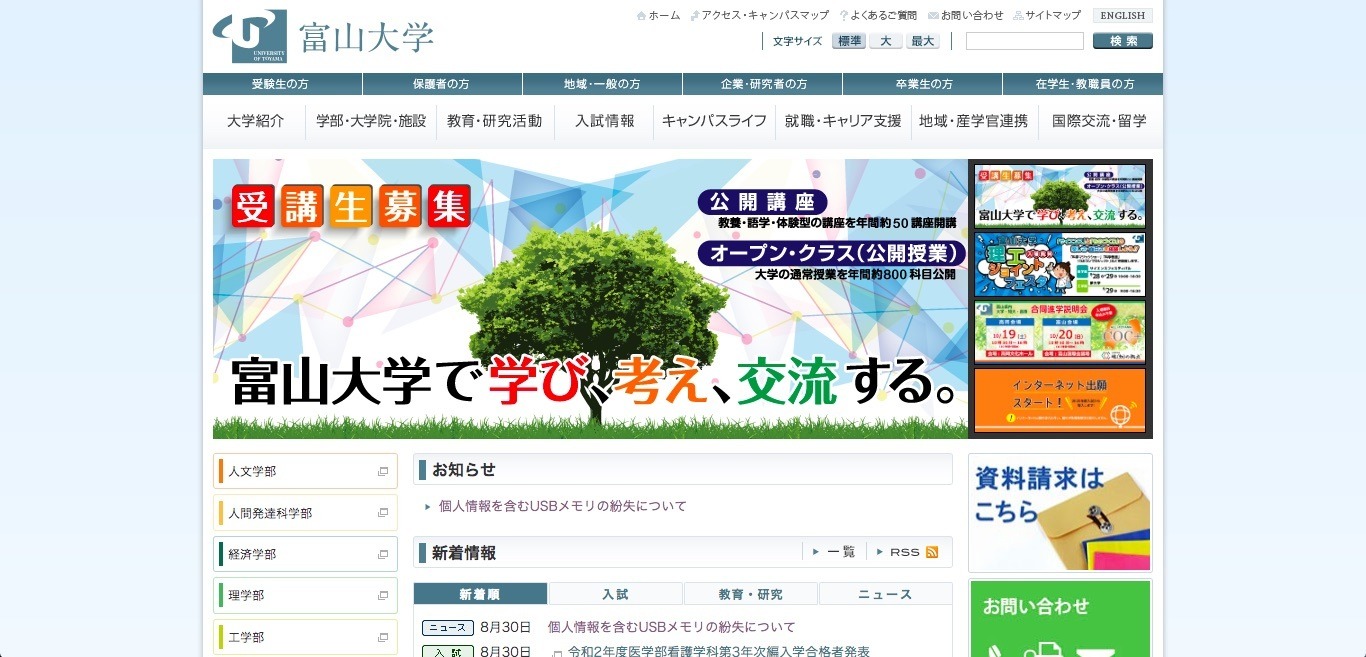Click the search text input field
Image resolution: width=1366 pixels, height=657 pixels.
point(1024,41)
